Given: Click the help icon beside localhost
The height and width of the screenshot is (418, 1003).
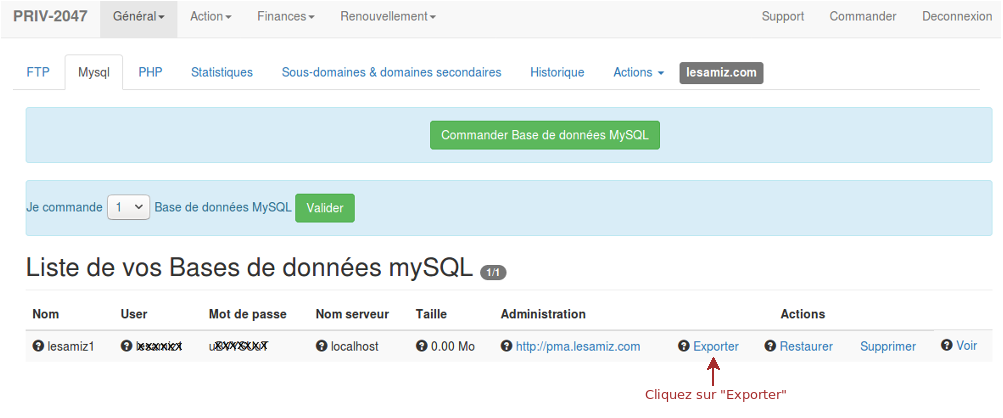Looking at the screenshot, I should point(321,346).
